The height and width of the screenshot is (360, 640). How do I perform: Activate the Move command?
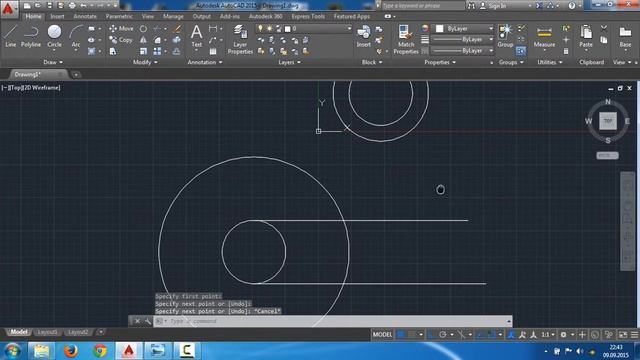click(121, 29)
